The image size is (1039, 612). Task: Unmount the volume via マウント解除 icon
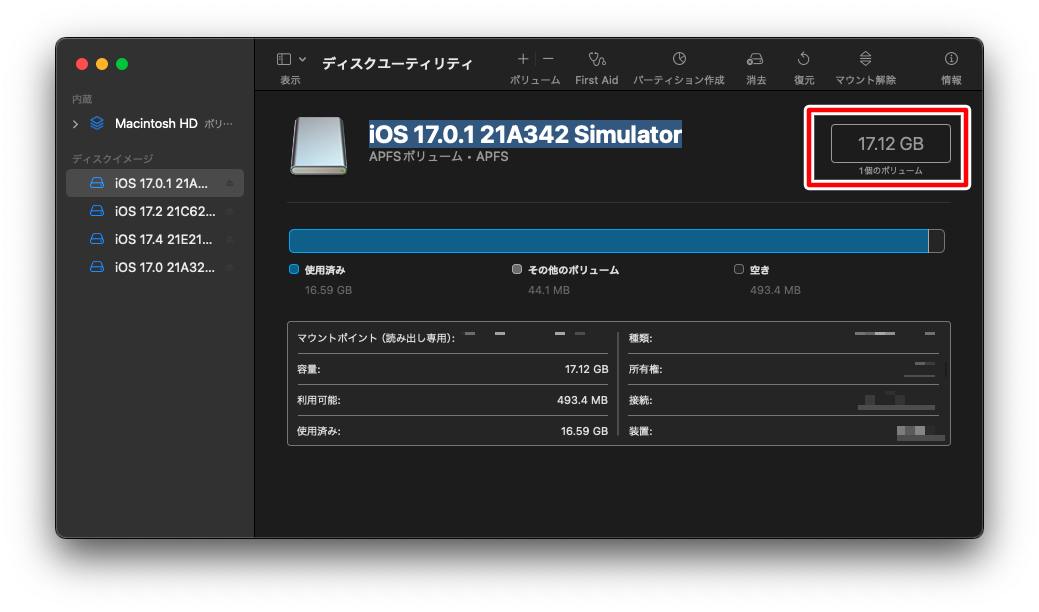pos(865,59)
